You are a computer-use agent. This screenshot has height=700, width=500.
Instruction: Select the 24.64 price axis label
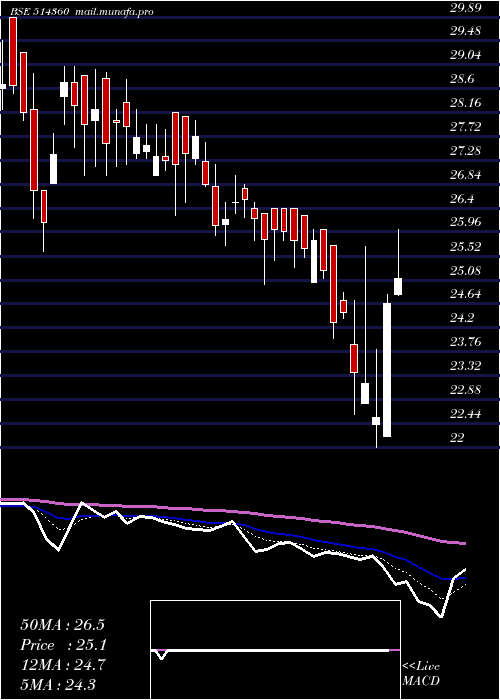[x=466, y=294]
